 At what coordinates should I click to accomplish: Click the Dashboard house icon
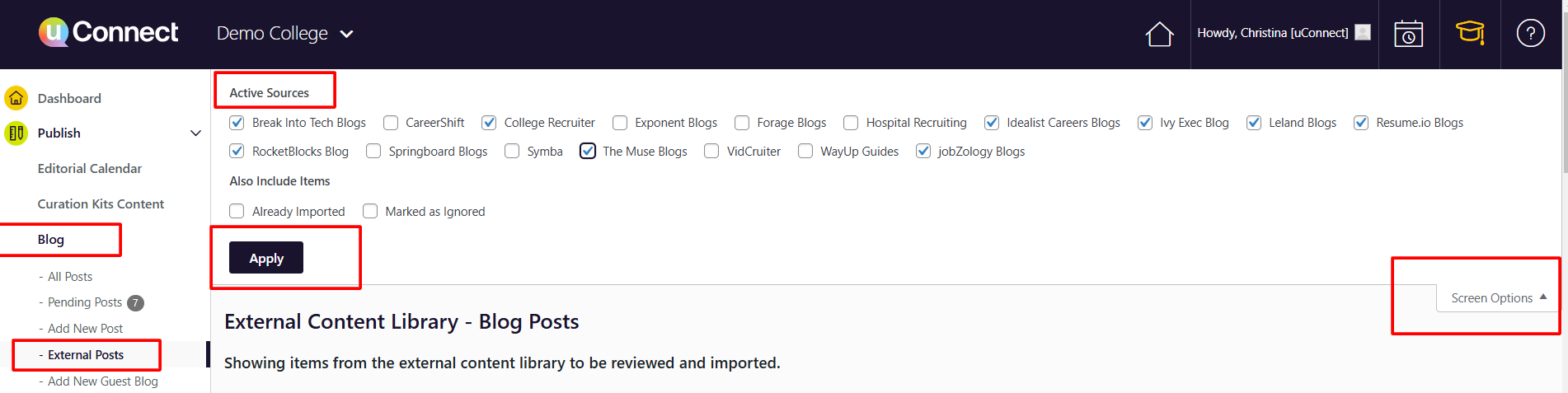16,98
